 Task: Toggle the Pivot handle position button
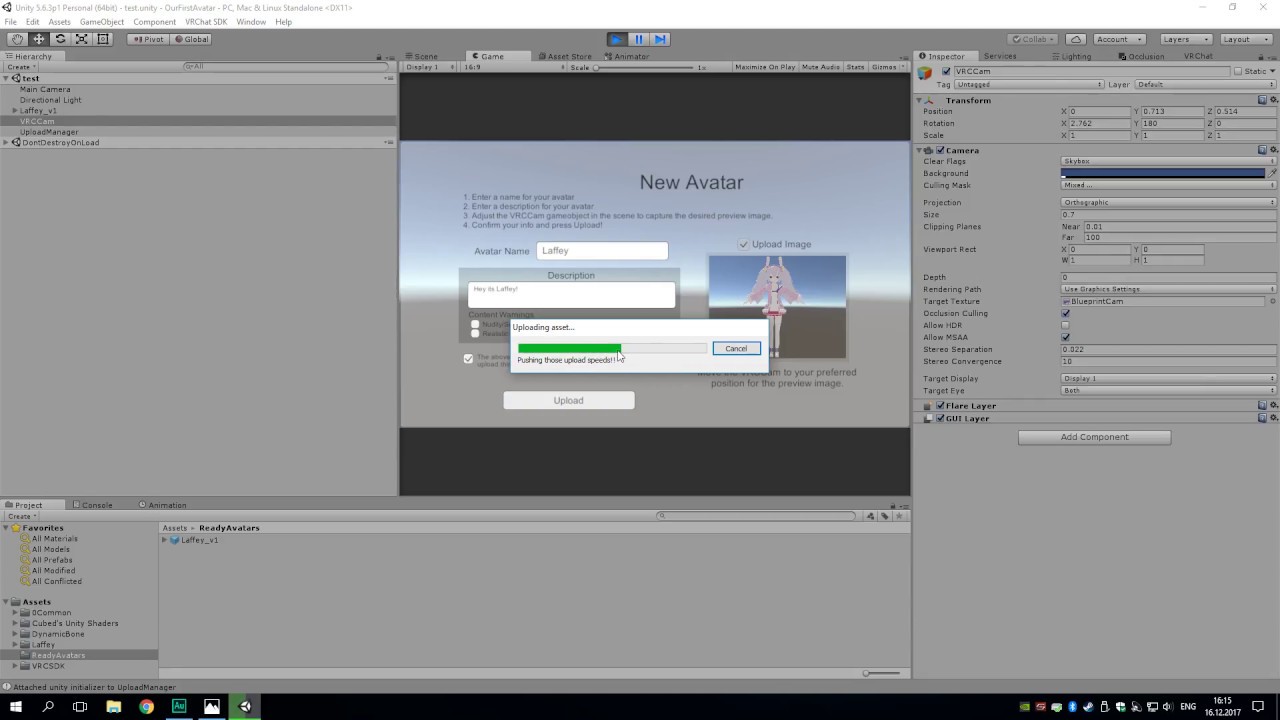coord(148,39)
